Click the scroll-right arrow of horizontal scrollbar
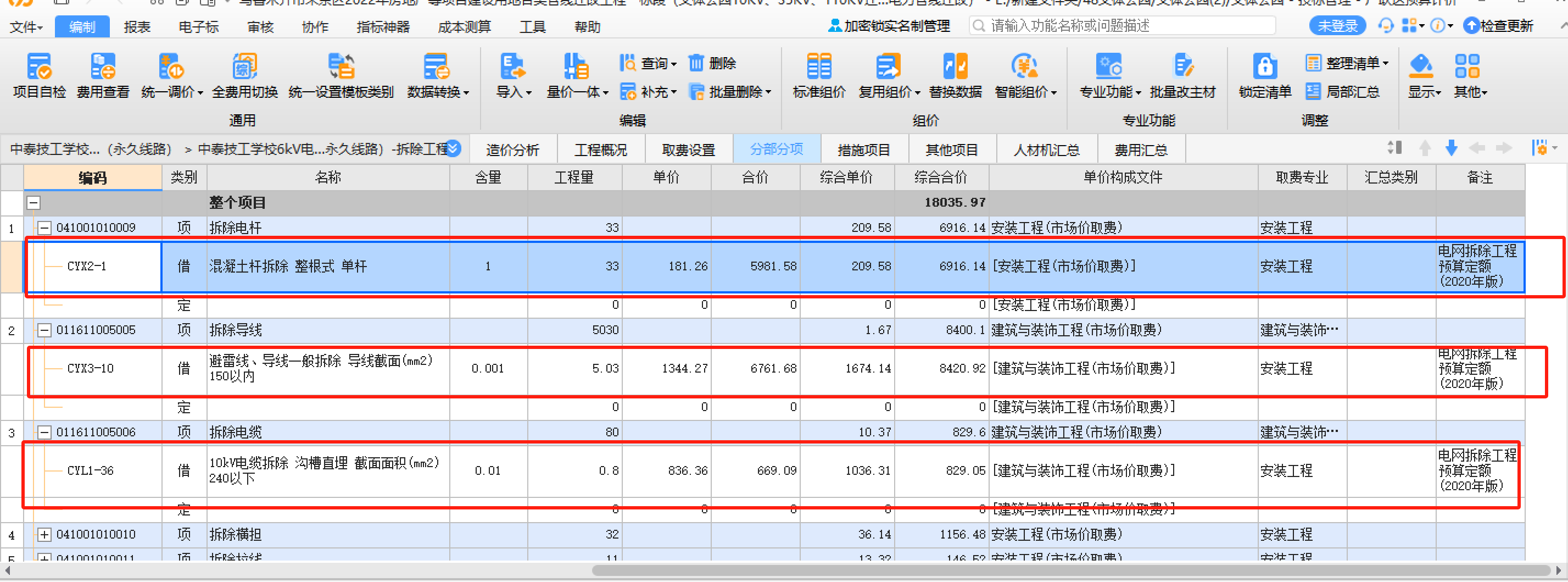1568x582 pixels. pos(1558,570)
